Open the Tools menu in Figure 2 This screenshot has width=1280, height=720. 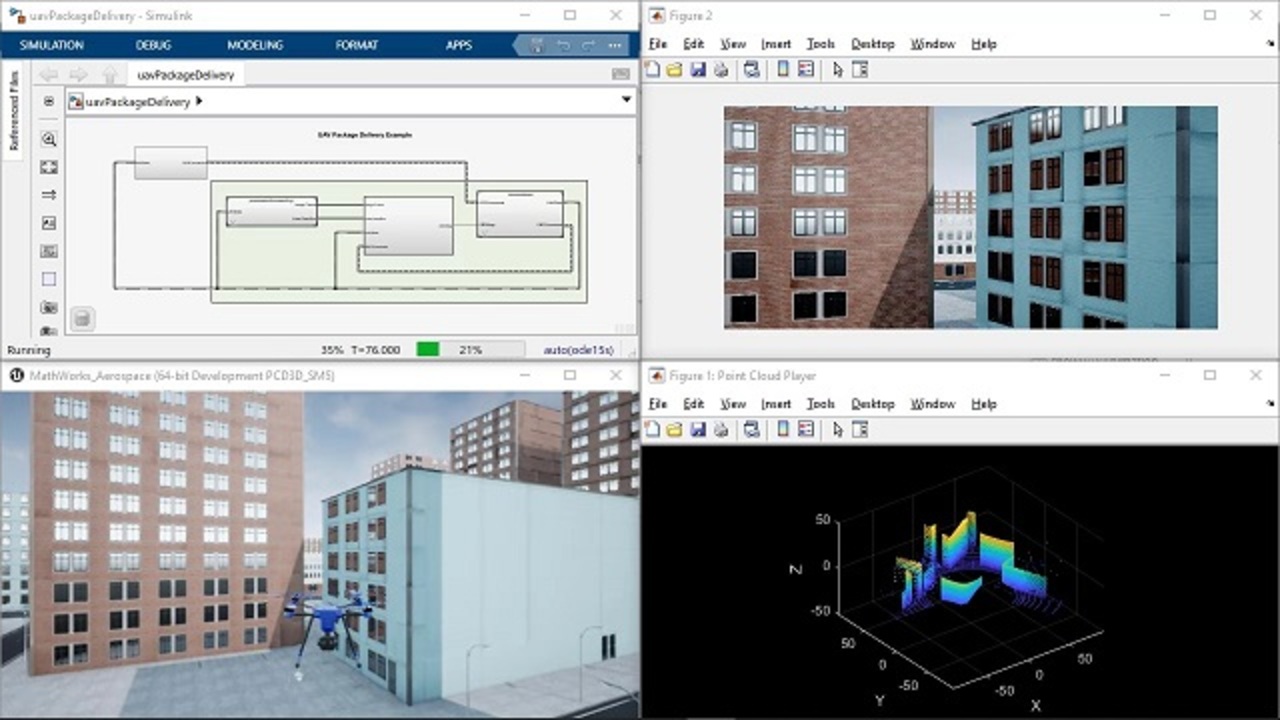click(820, 44)
